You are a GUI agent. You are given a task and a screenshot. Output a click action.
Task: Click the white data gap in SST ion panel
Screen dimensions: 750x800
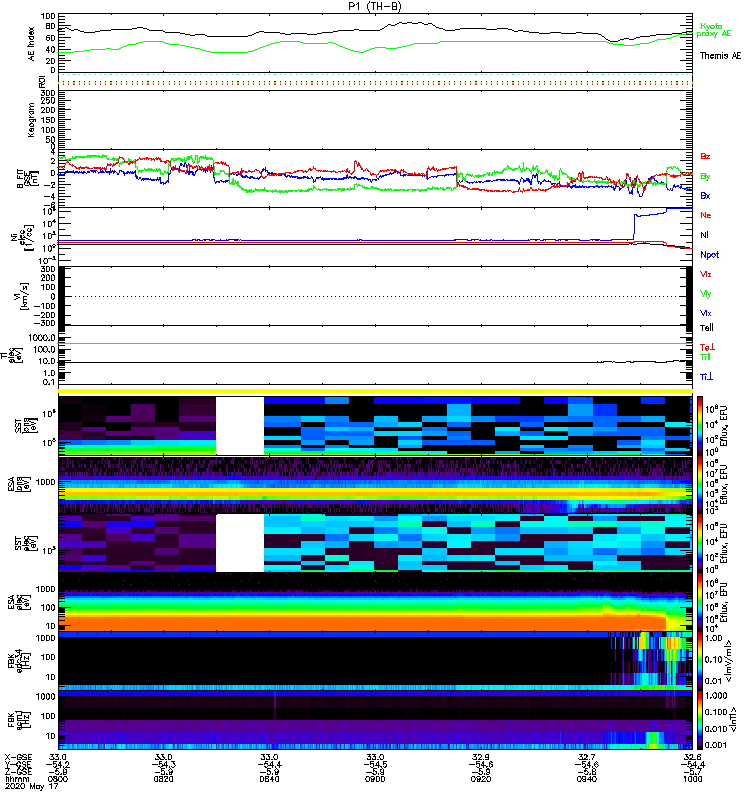click(240, 426)
